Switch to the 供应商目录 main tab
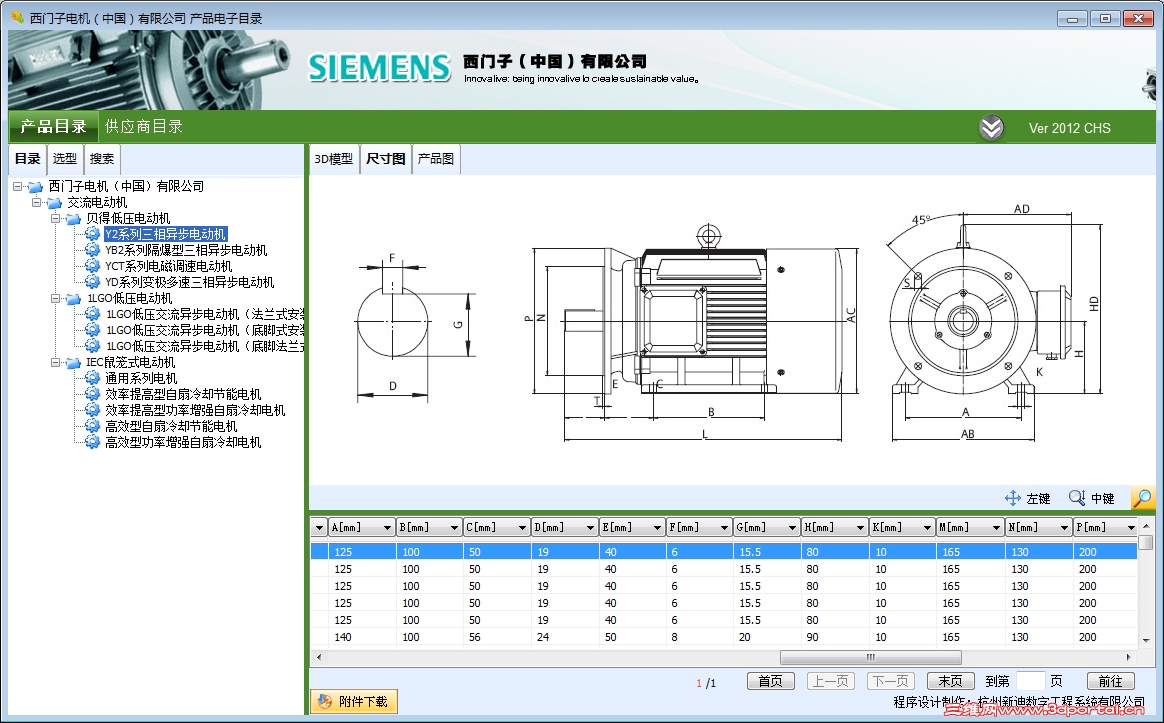This screenshot has height=723, width=1164. 144,127
